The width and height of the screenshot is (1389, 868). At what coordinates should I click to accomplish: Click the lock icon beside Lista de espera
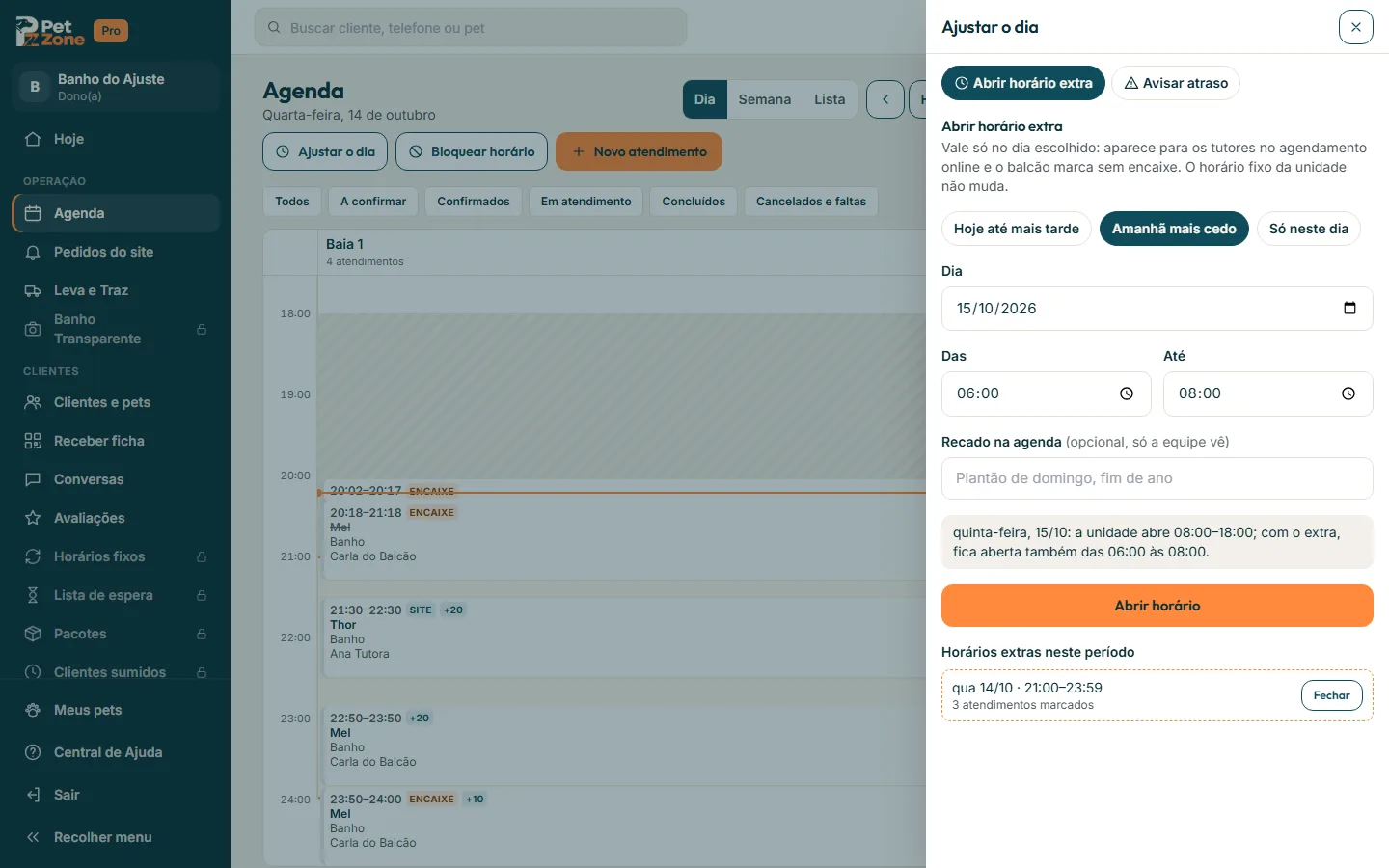(x=202, y=595)
